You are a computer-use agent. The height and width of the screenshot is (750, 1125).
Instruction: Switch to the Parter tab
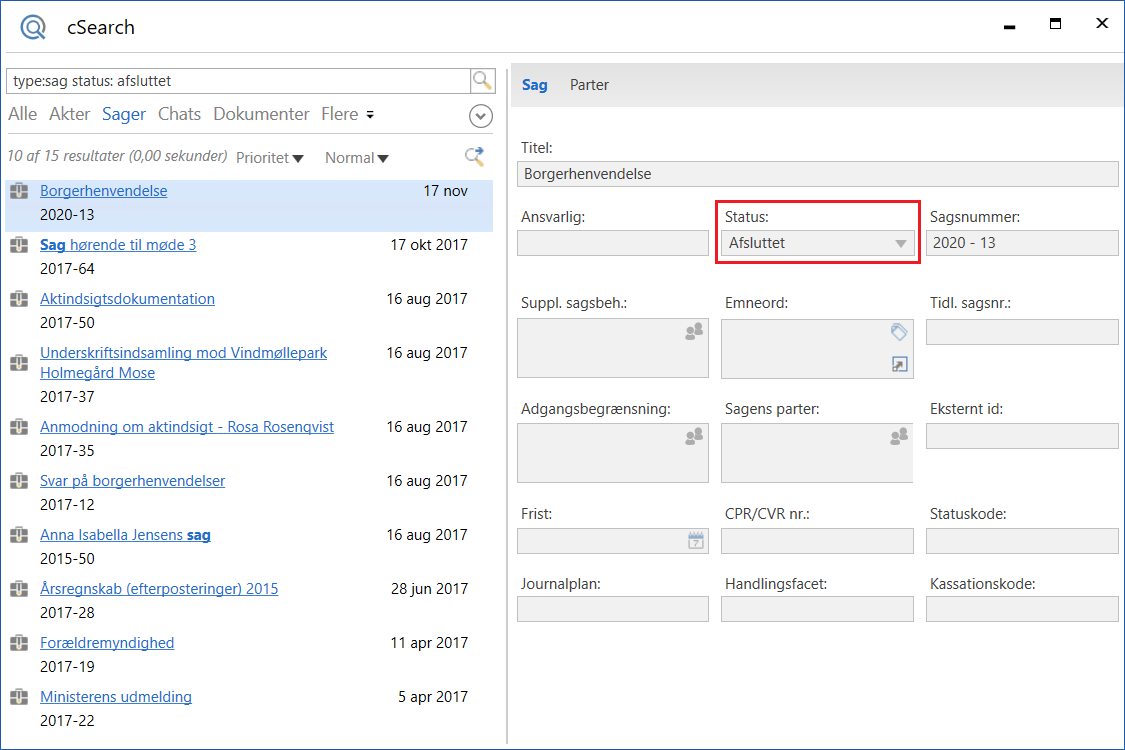pos(589,85)
